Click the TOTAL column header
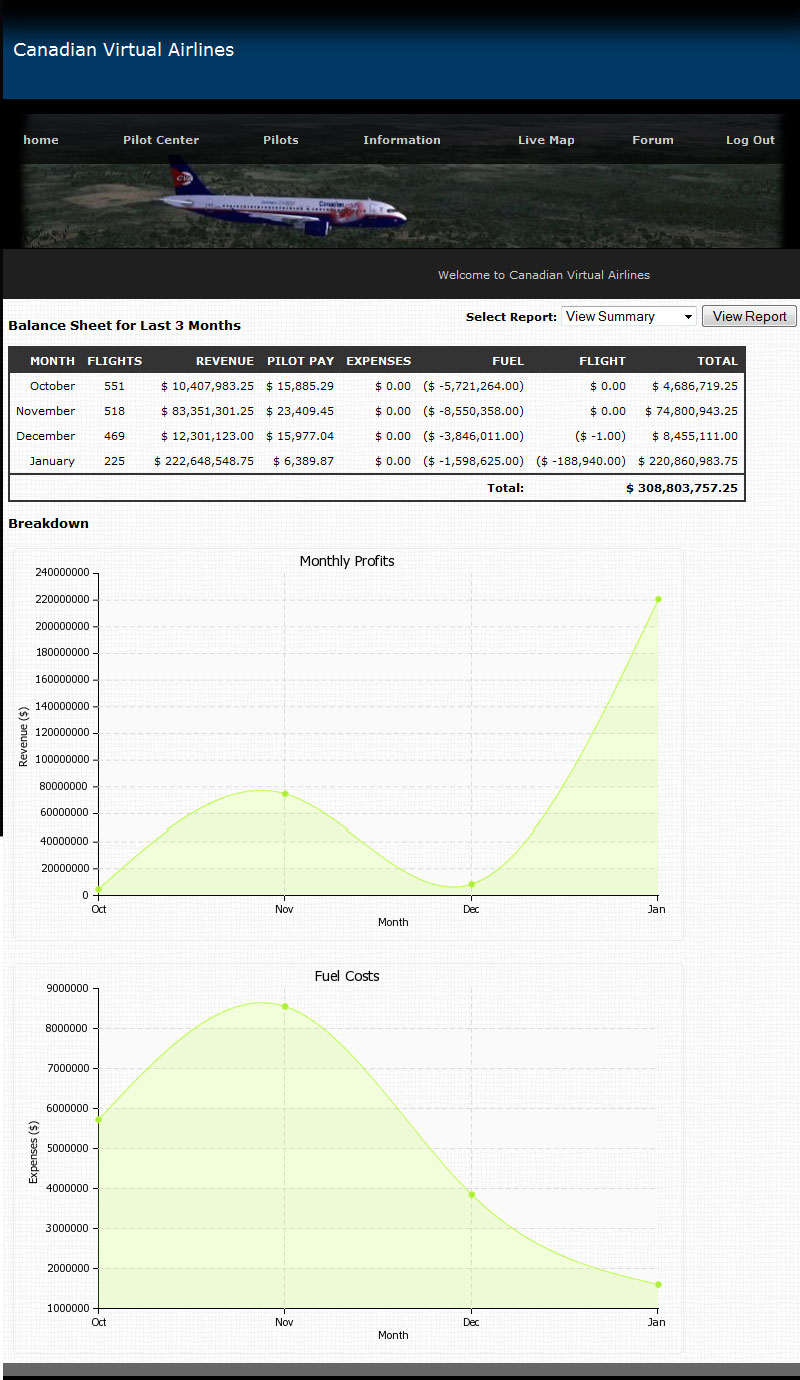800x1380 pixels. click(718, 361)
